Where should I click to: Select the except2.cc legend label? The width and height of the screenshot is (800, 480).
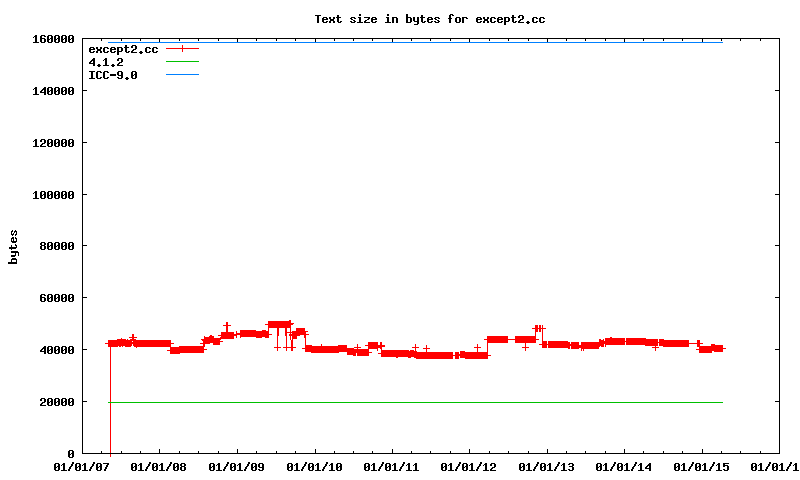(123, 49)
